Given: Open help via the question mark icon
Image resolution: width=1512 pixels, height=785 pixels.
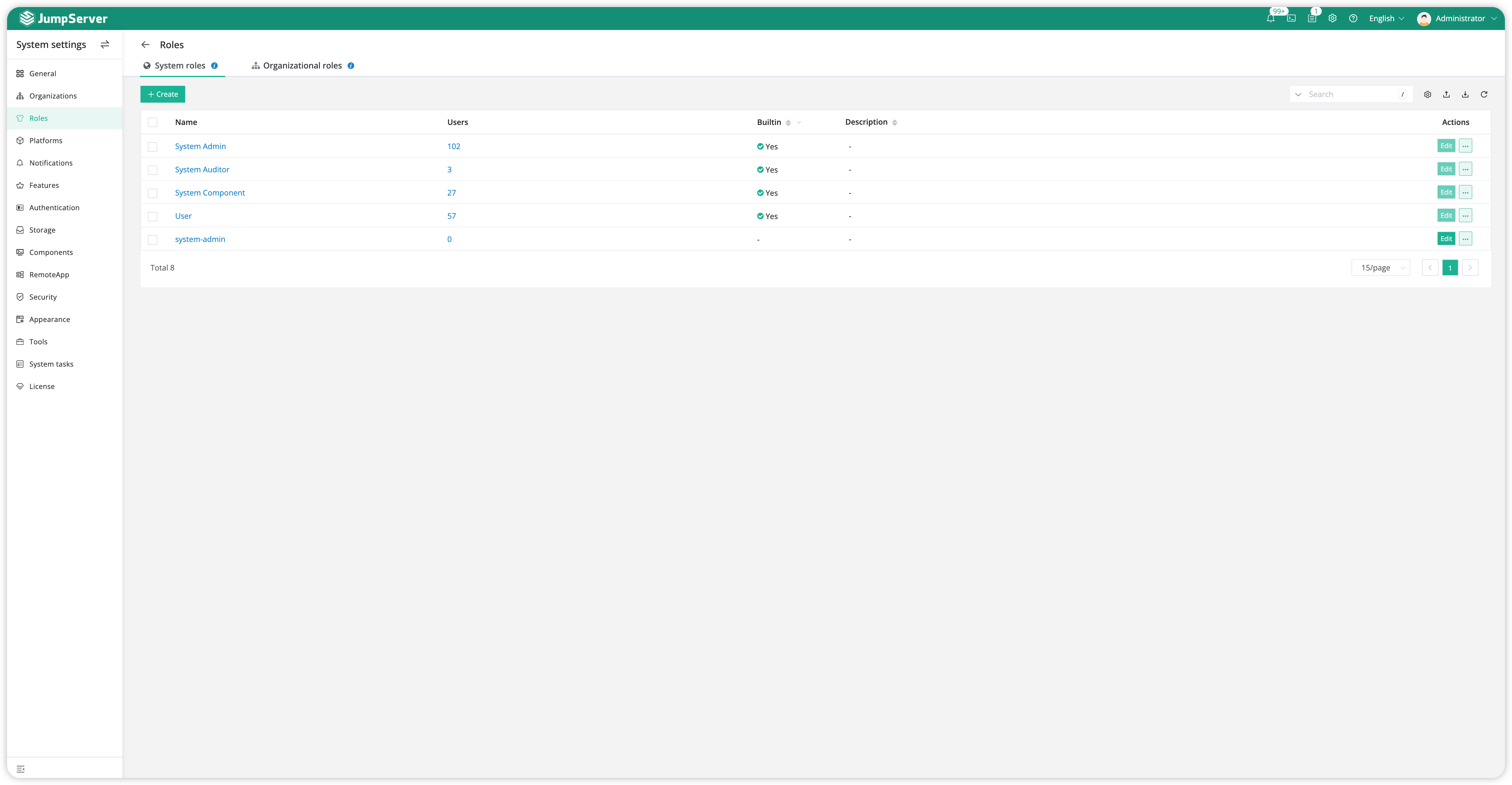Looking at the screenshot, I should click(1354, 18).
